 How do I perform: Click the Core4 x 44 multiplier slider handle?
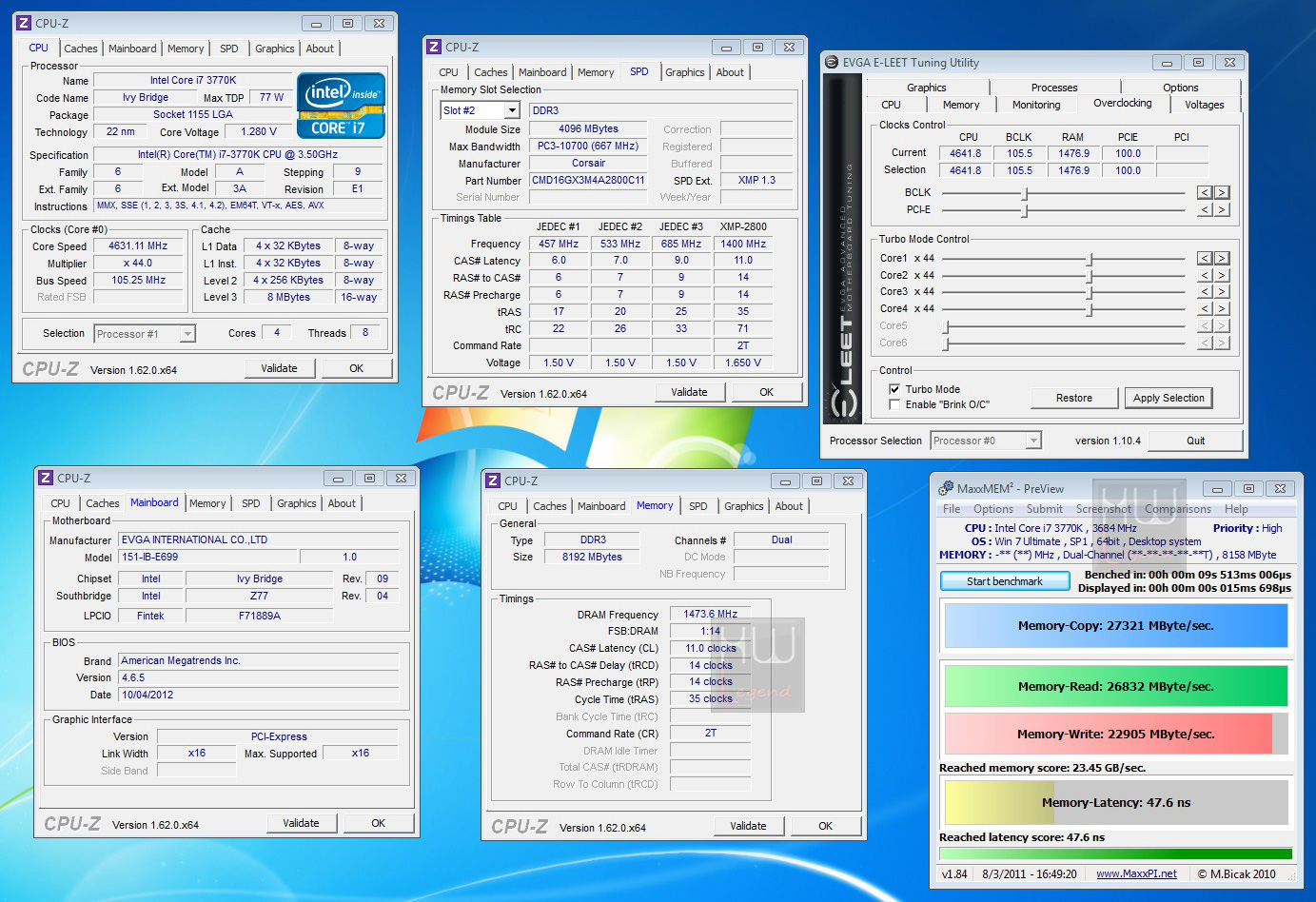click(1090, 310)
